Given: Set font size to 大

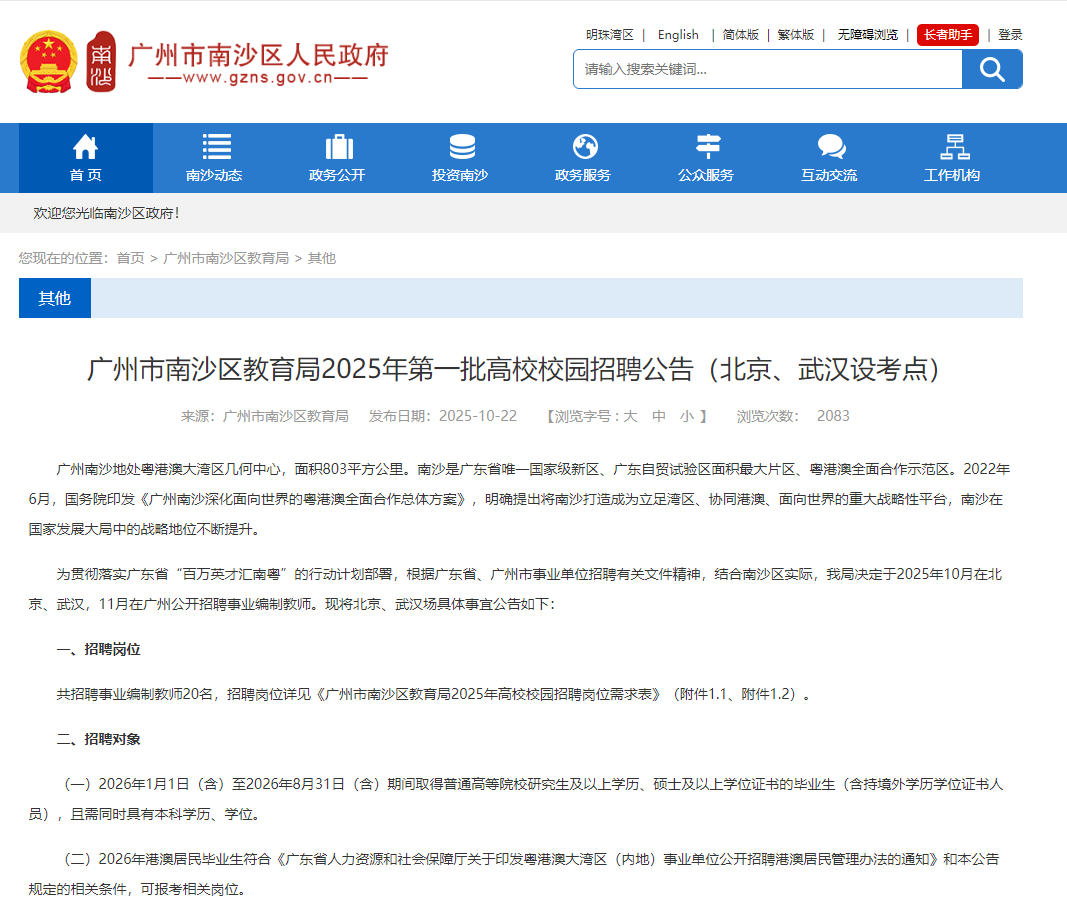Looking at the screenshot, I should pos(631,416).
